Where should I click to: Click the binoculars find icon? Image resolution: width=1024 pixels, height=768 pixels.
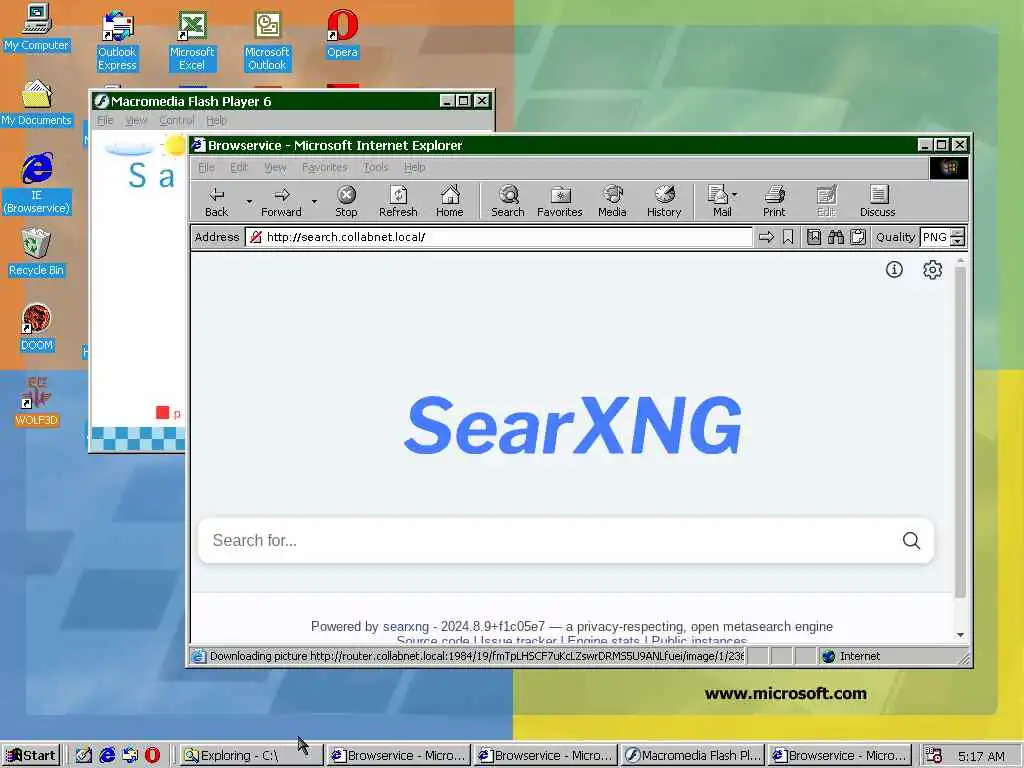click(x=836, y=237)
